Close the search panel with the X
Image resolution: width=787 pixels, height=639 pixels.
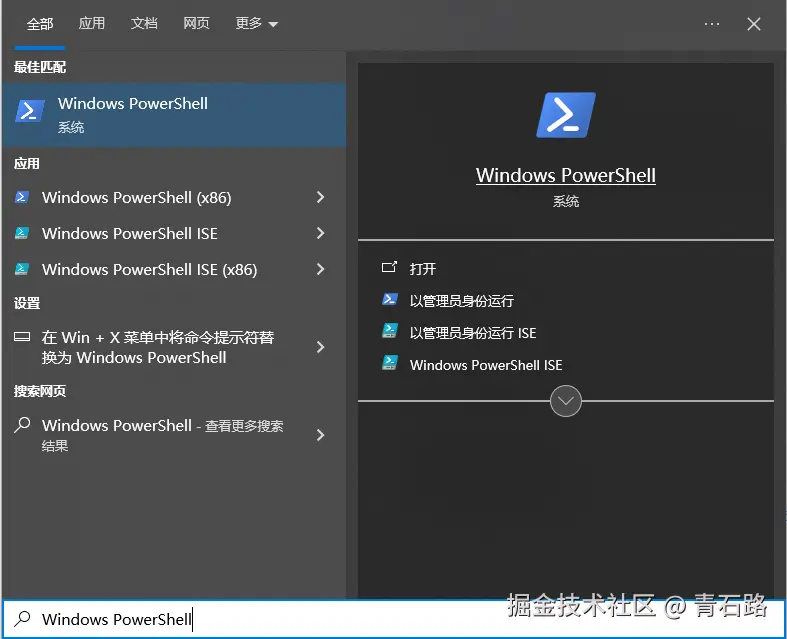[753, 24]
